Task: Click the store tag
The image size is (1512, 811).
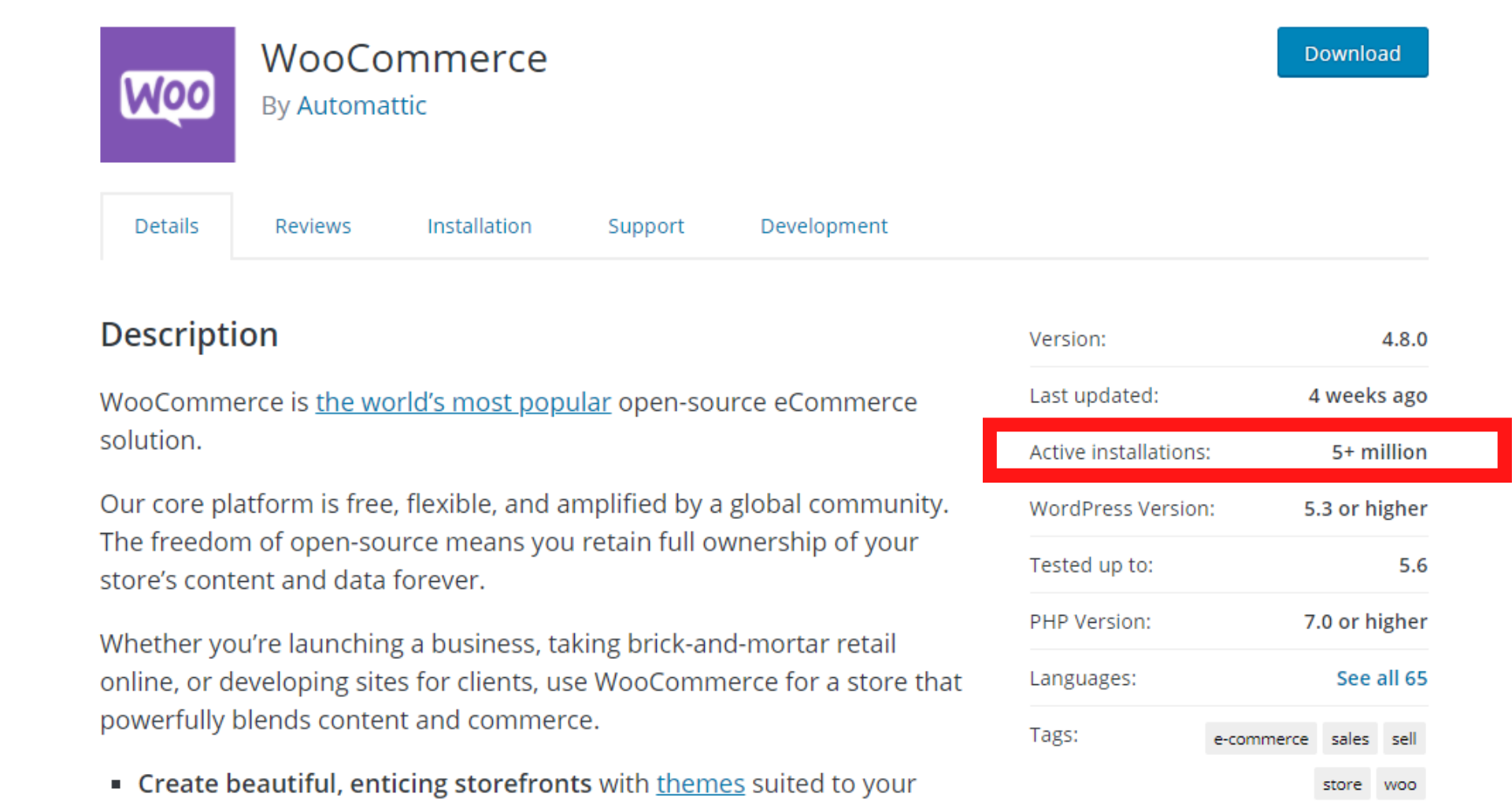Action: (x=1342, y=784)
